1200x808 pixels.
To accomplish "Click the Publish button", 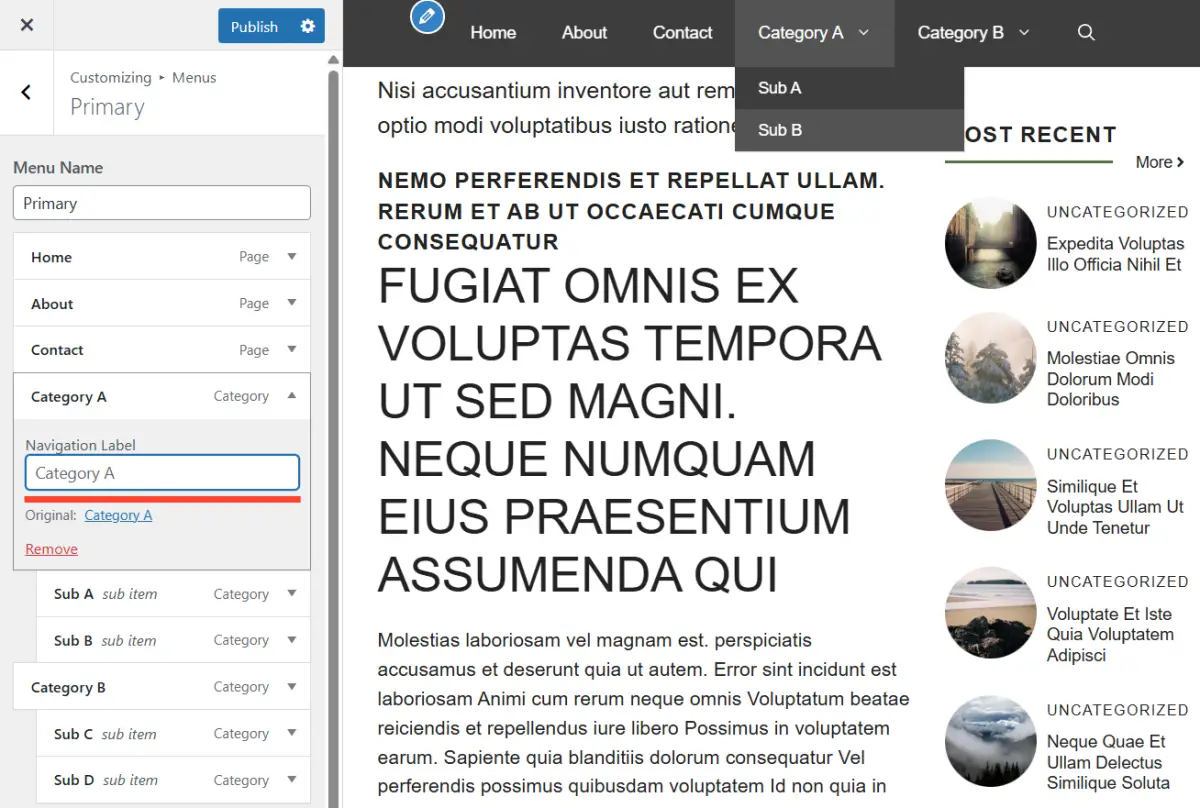I will 254,26.
